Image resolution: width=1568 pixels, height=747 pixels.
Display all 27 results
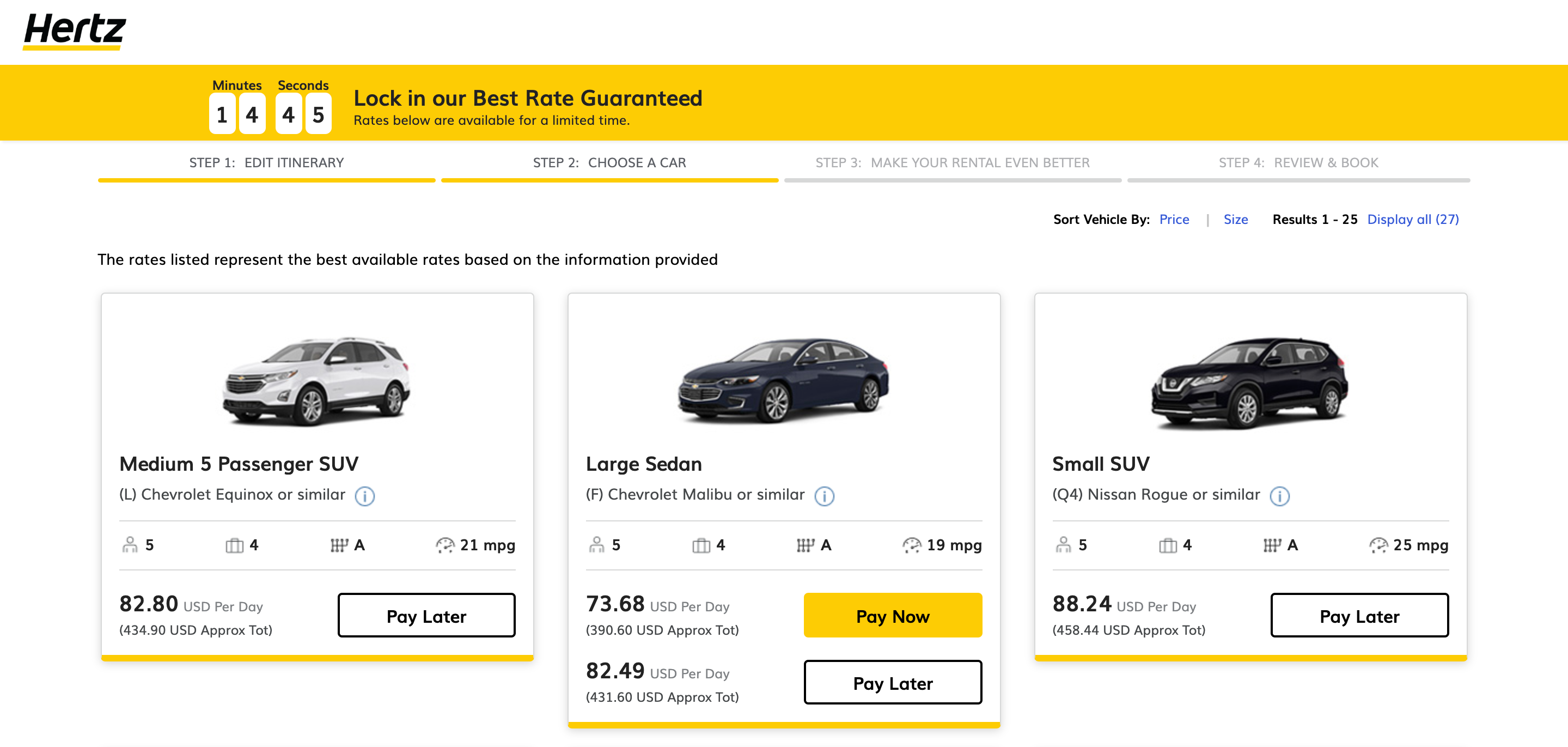[x=1412, y=220]
